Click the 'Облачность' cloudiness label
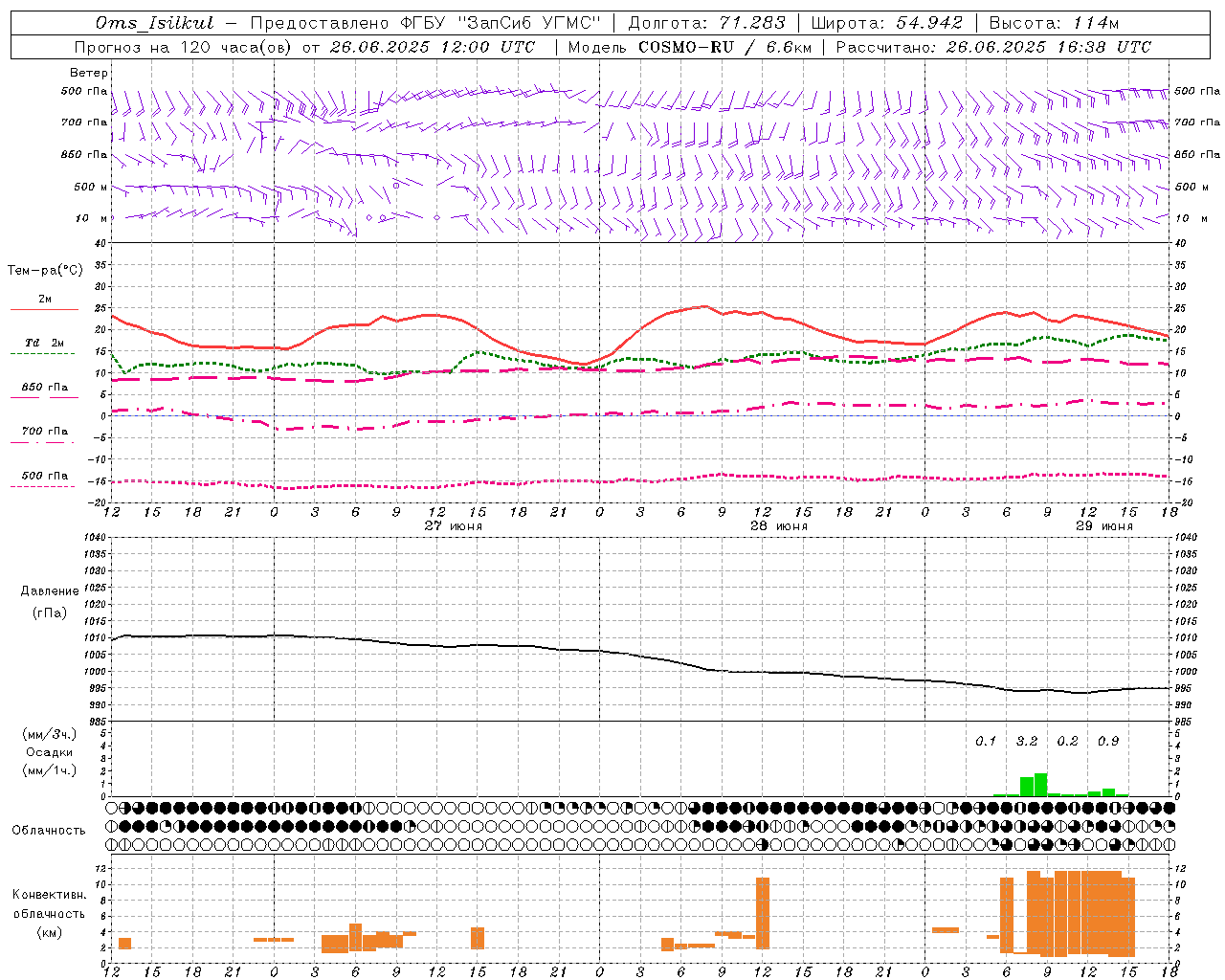Viewport: 1225px width, 980px height. (49, 831)
